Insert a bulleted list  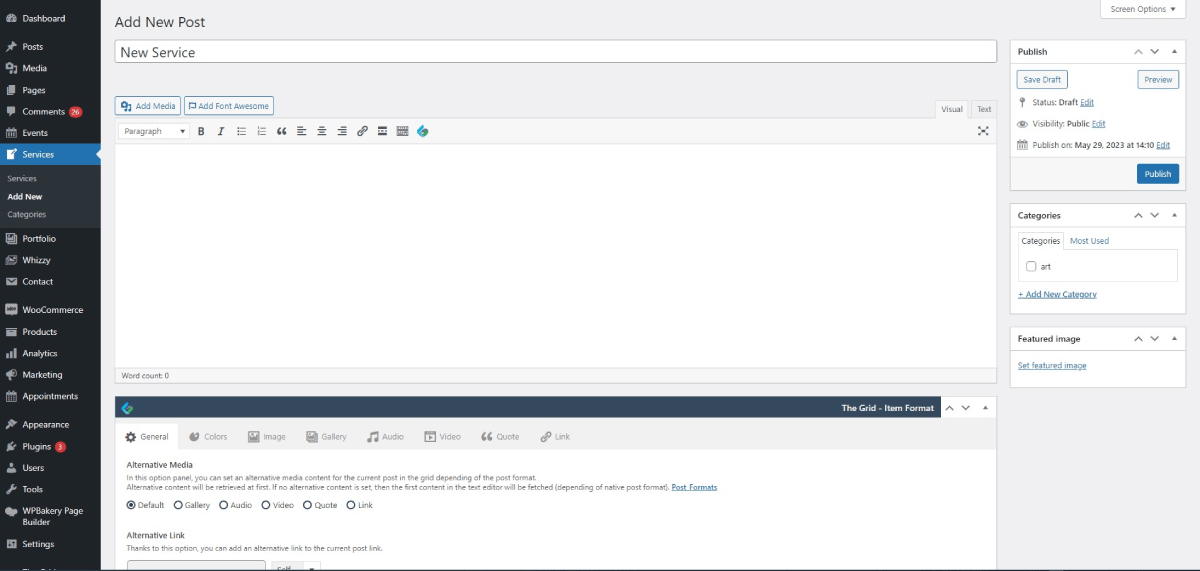click(x=241, y=131)
